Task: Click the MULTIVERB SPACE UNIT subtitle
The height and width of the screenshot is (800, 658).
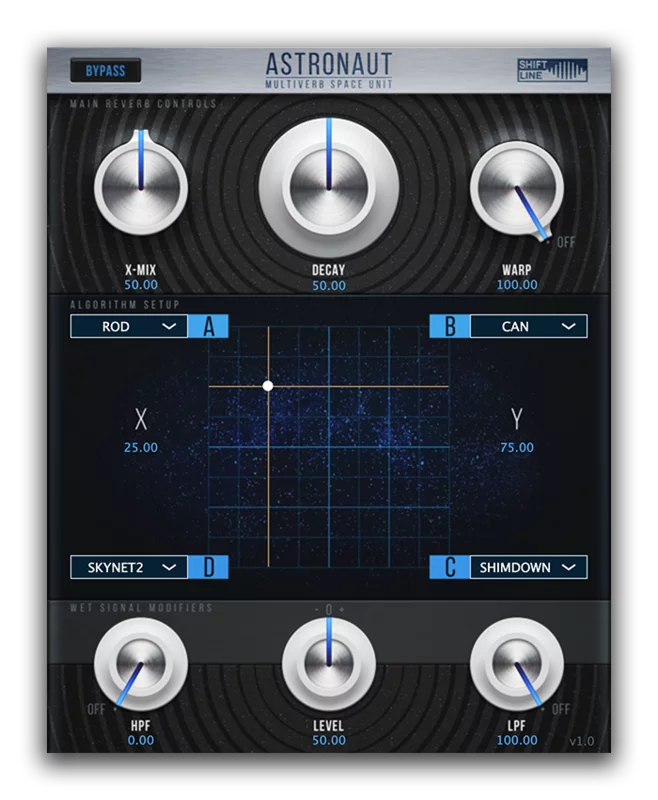Action: click(x=329, y=84)
